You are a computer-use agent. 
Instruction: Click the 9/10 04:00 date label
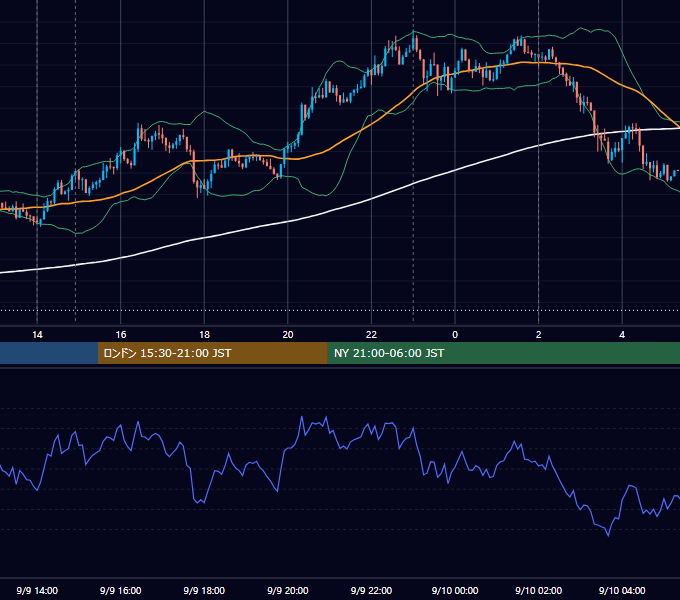(x=622, y=590)
